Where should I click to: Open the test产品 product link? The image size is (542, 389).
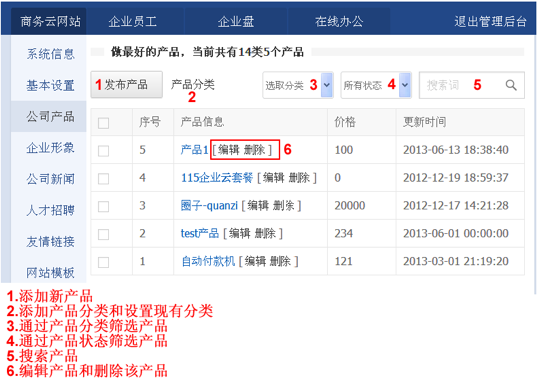(200, 233)
